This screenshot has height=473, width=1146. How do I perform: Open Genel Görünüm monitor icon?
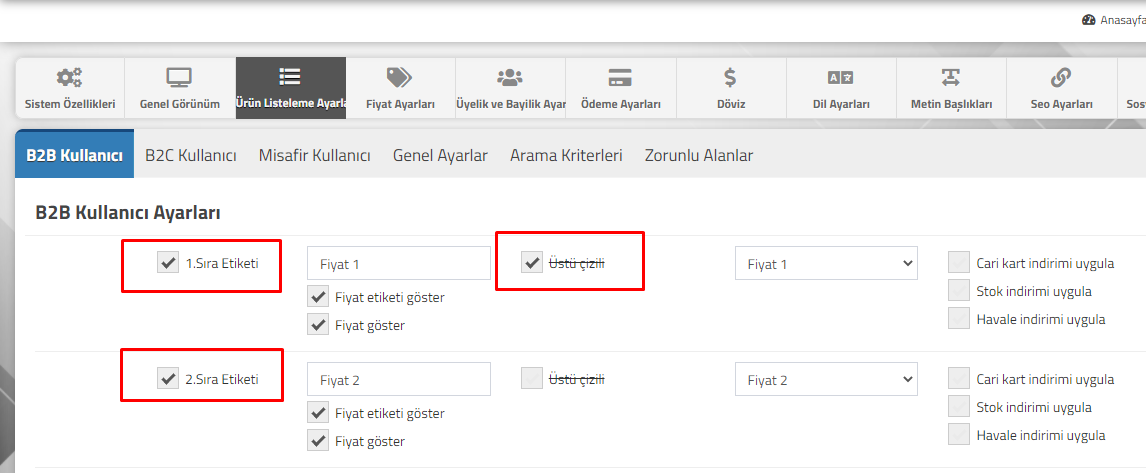[x=179, y=77]
